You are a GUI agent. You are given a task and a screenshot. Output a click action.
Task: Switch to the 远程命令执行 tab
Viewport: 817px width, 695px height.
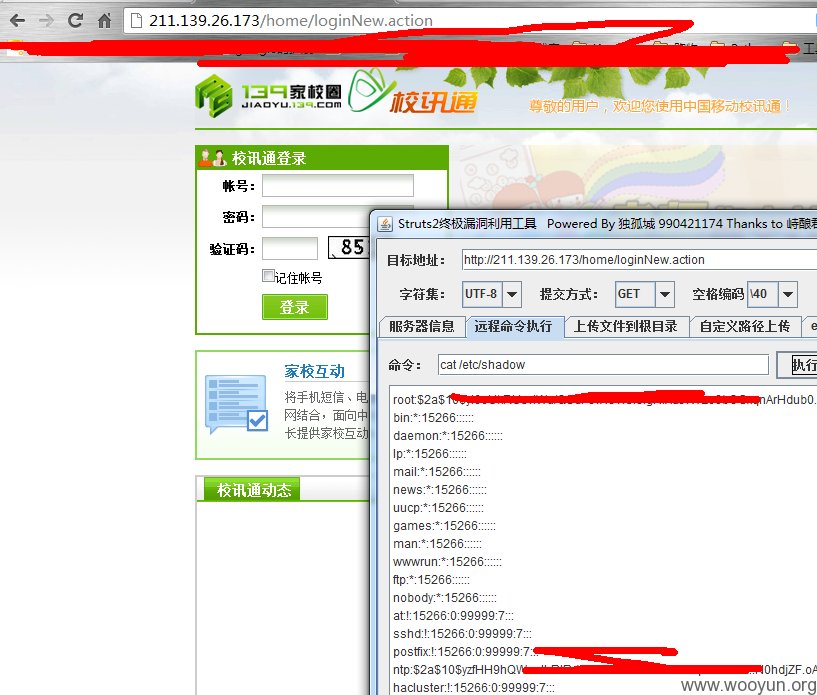click(x=514, y=327)
